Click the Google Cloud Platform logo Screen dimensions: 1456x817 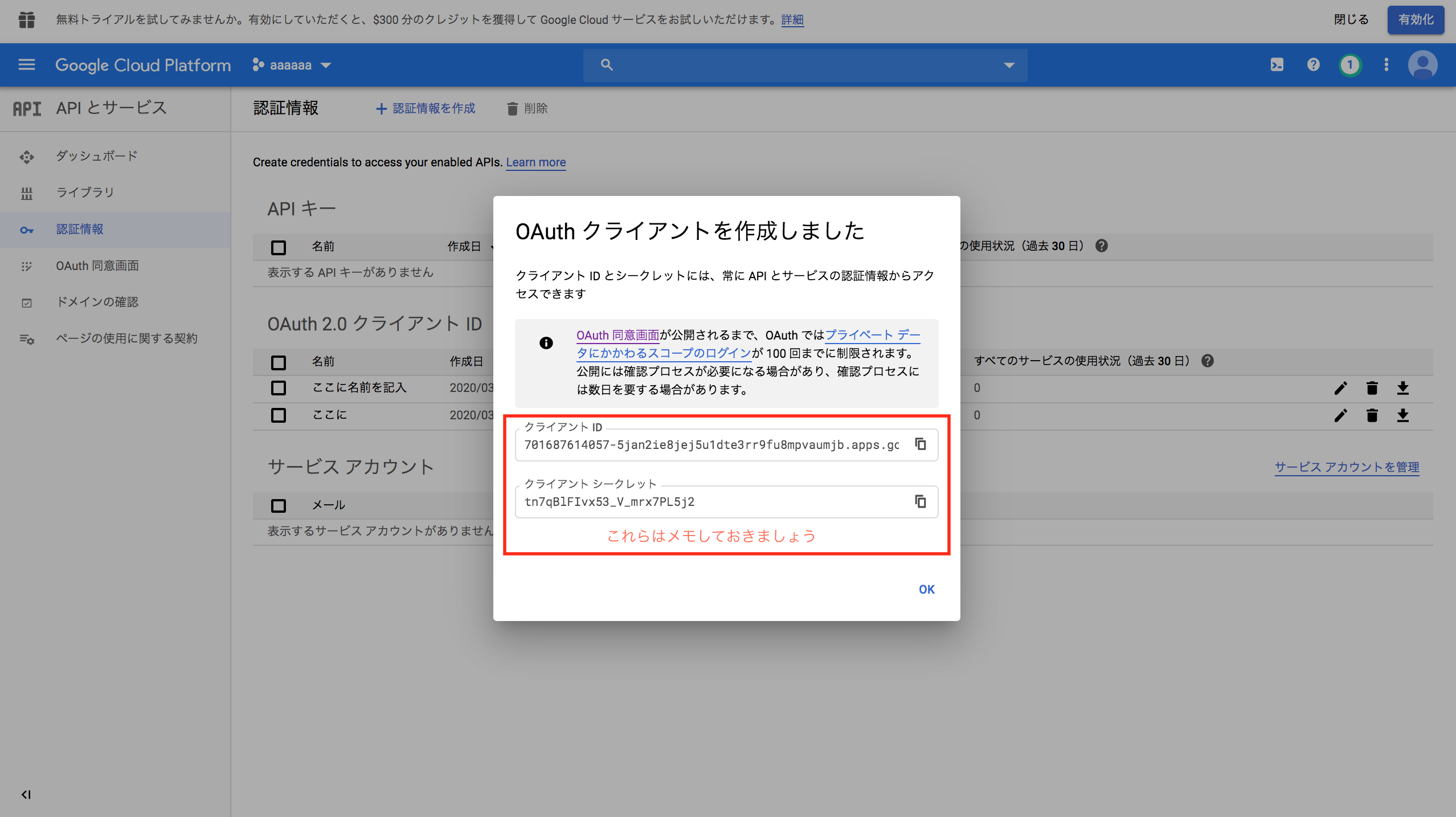(x=143, y=65)
